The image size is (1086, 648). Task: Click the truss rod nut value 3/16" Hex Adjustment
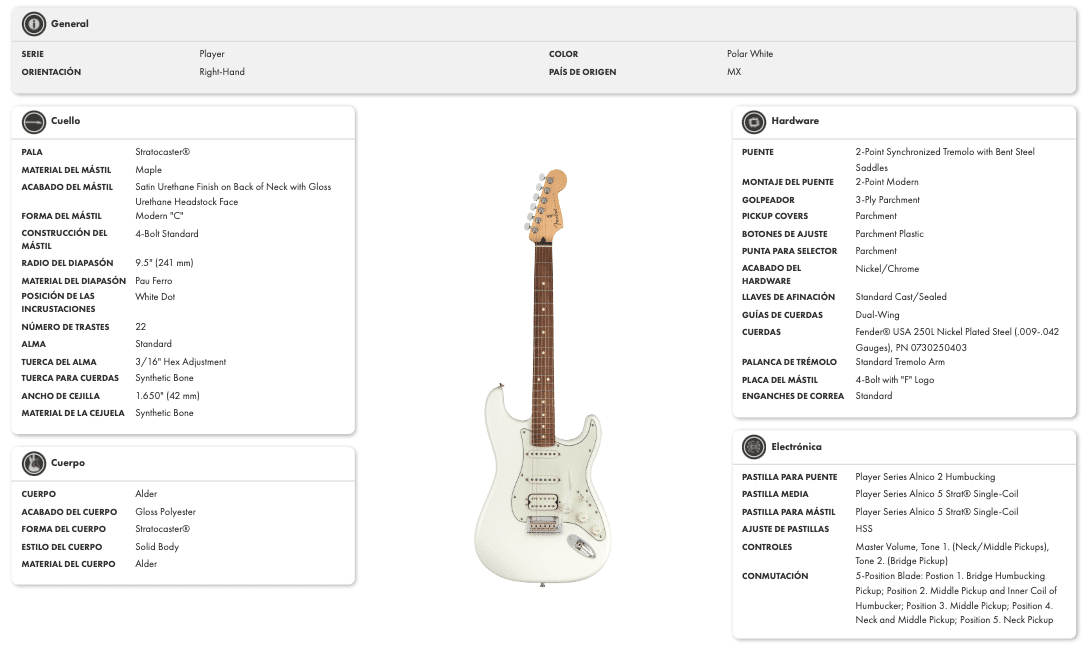pyautogui.click(x=181, y=362)
